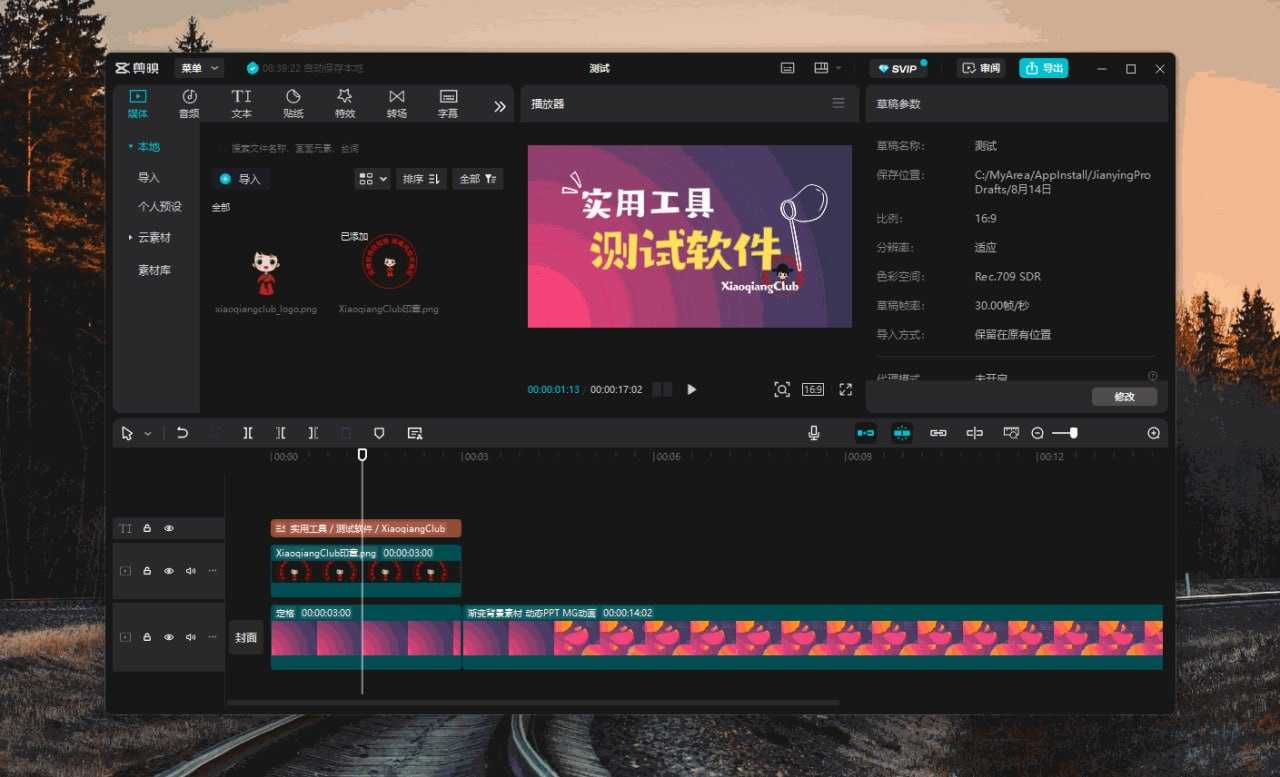
Task: Click the 封面 cover button
Action: (246, 637)
